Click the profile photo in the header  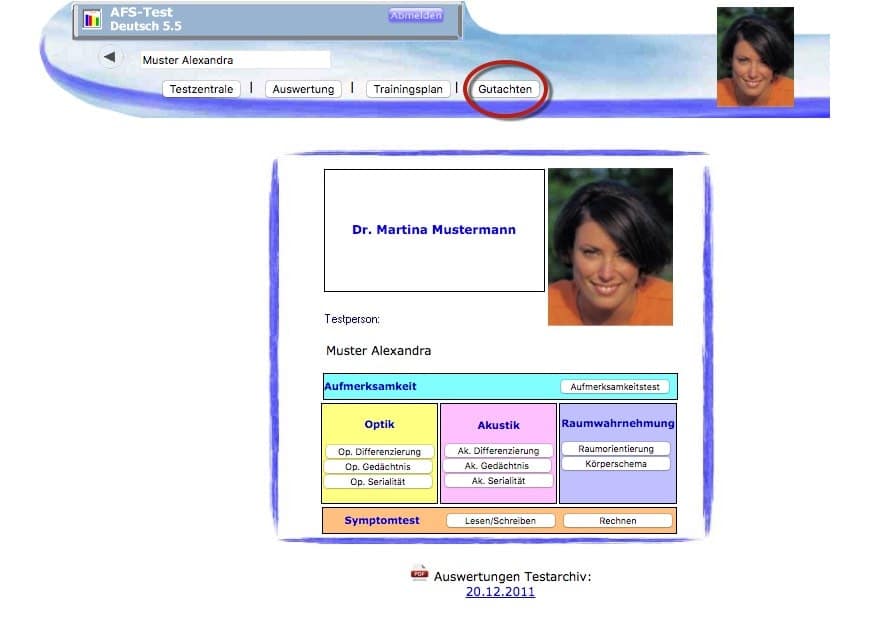[755, 57]
